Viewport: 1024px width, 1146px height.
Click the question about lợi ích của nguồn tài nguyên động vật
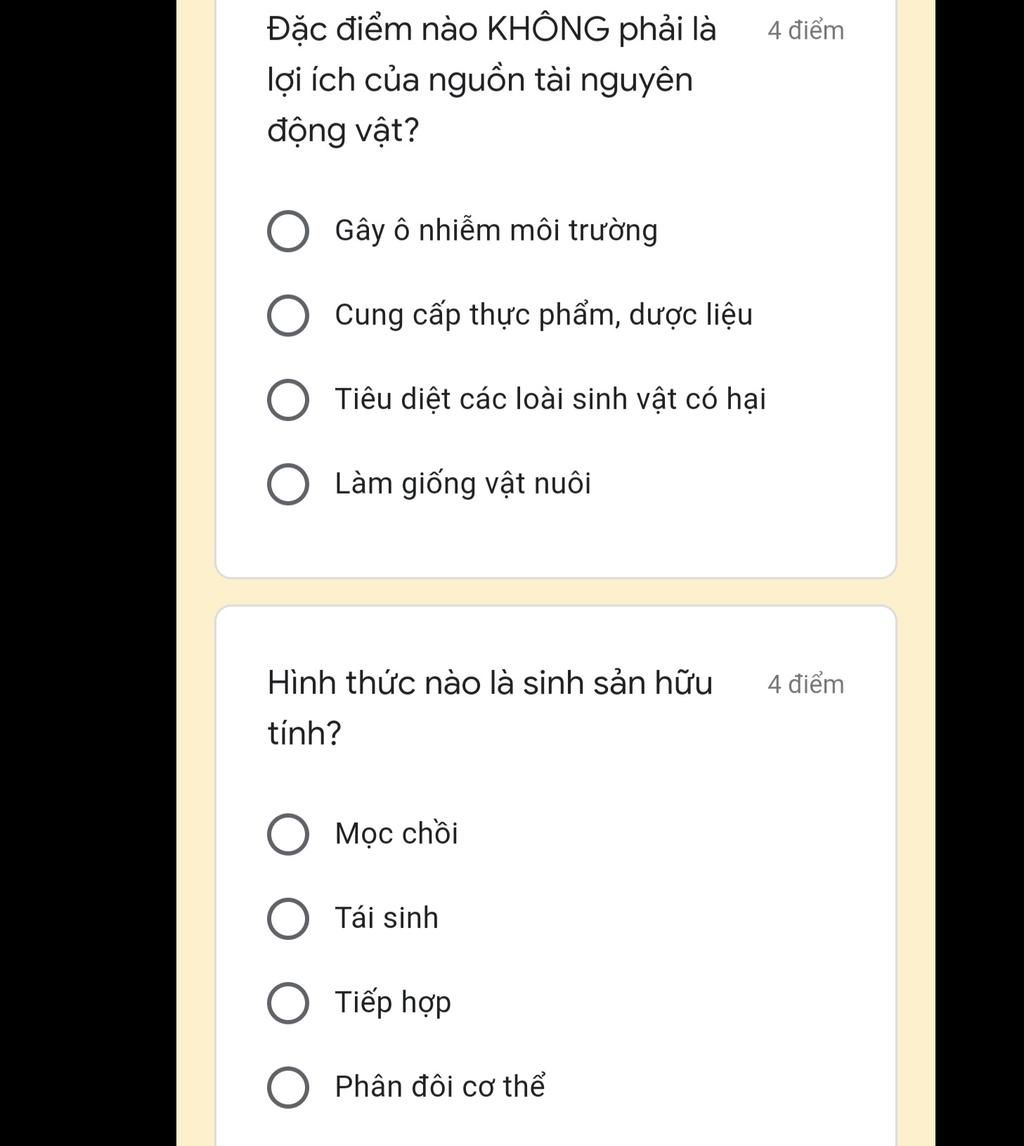pyautogui.click(x=492, y=80)
